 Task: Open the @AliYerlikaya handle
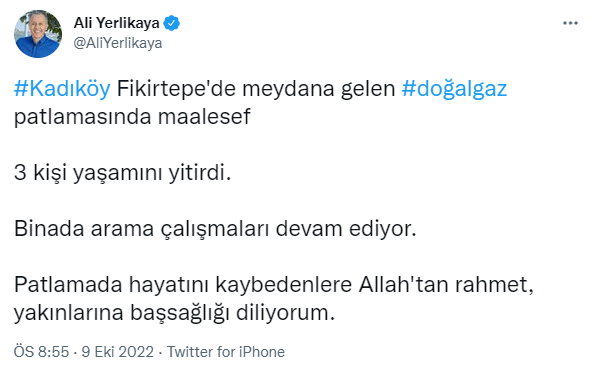118,43
